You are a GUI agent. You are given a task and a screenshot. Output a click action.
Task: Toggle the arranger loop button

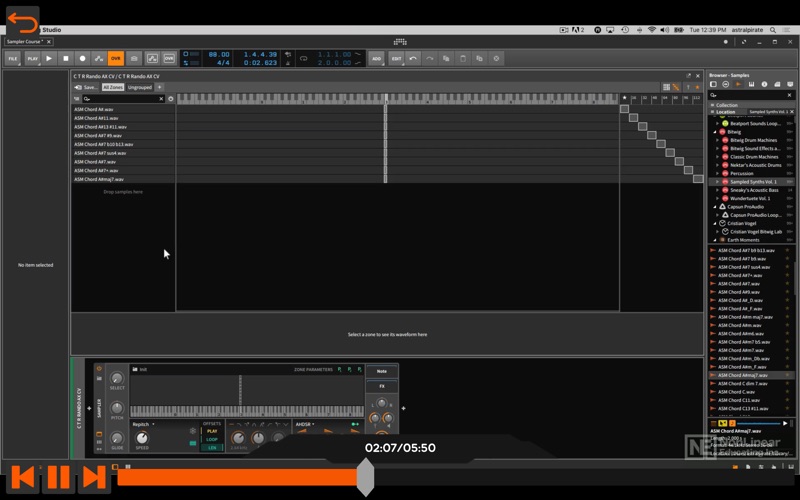tap(304, 59)
